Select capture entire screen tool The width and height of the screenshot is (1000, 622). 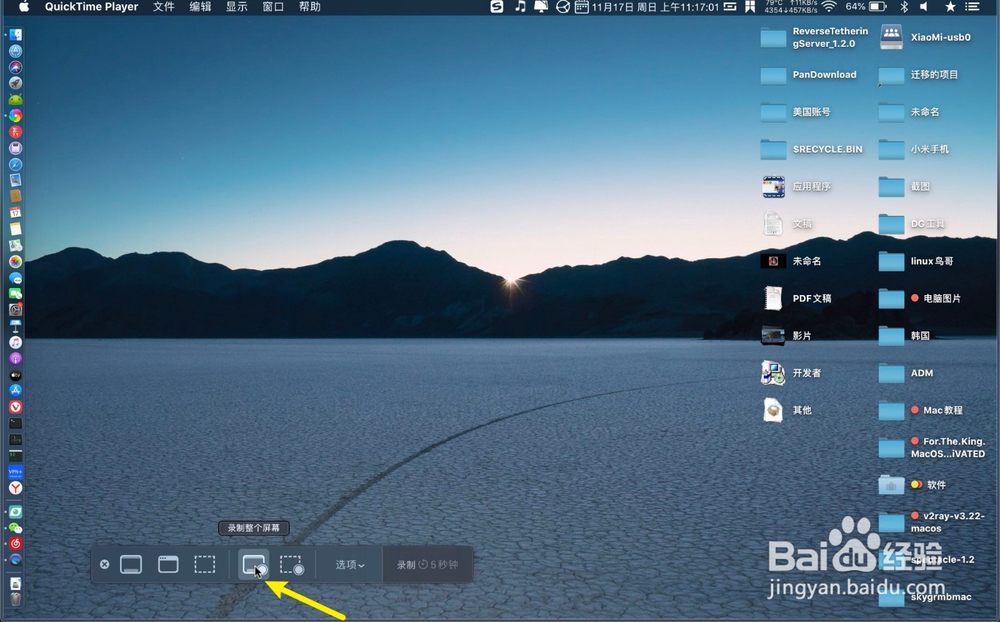pyautogui.click(x=131, y=565)
